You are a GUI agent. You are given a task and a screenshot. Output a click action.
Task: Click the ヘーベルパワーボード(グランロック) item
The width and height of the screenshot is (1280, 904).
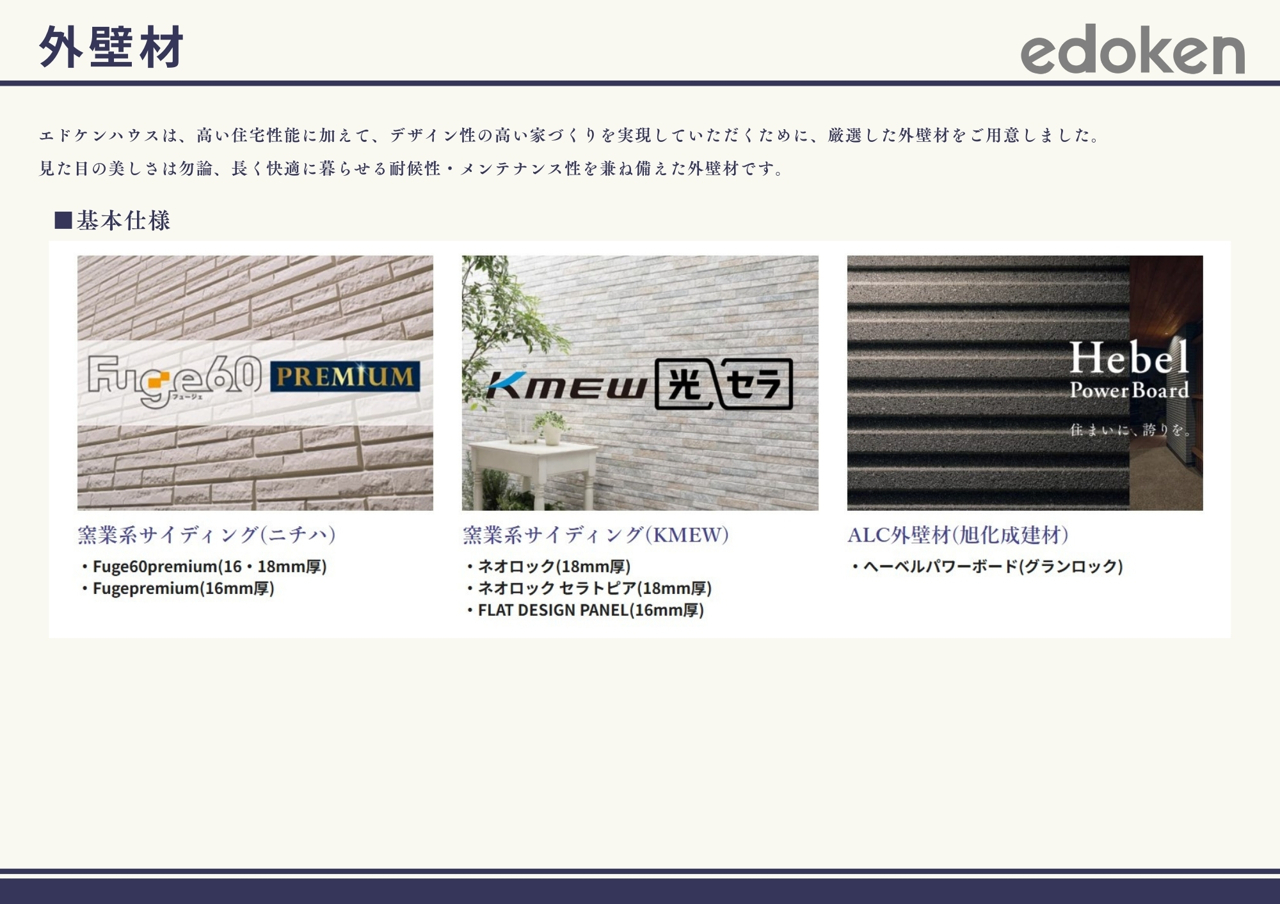tap(992, 566)
